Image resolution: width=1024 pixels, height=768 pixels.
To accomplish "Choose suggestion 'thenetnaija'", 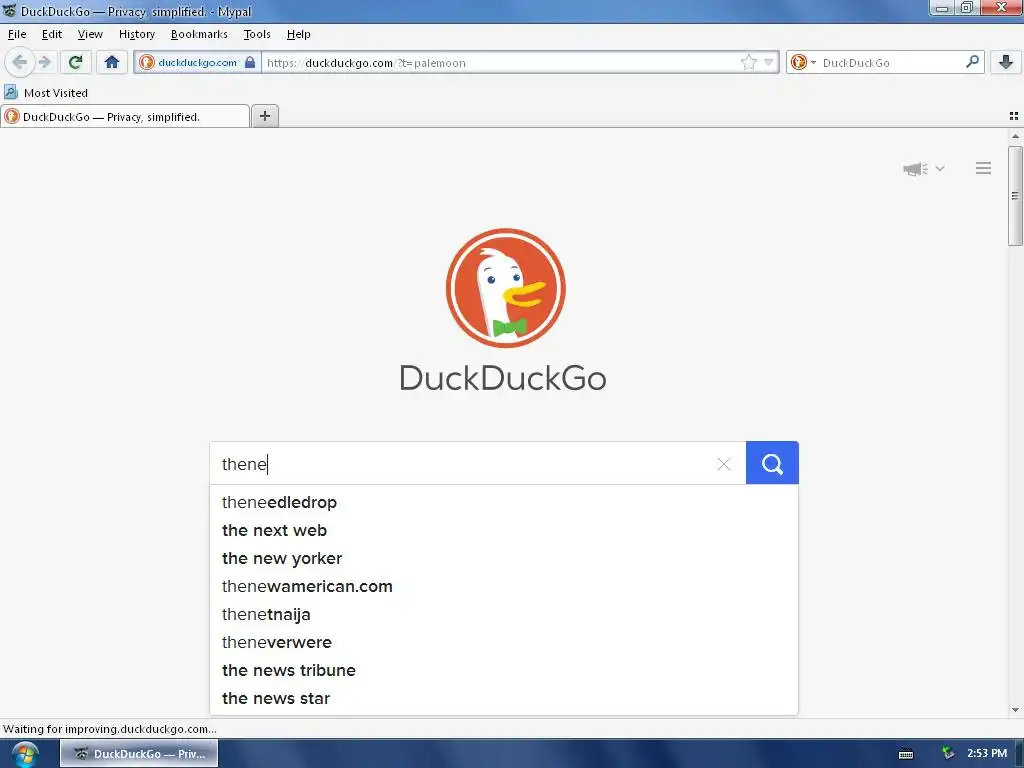I will pyautogui.click(x=504, y=615).
